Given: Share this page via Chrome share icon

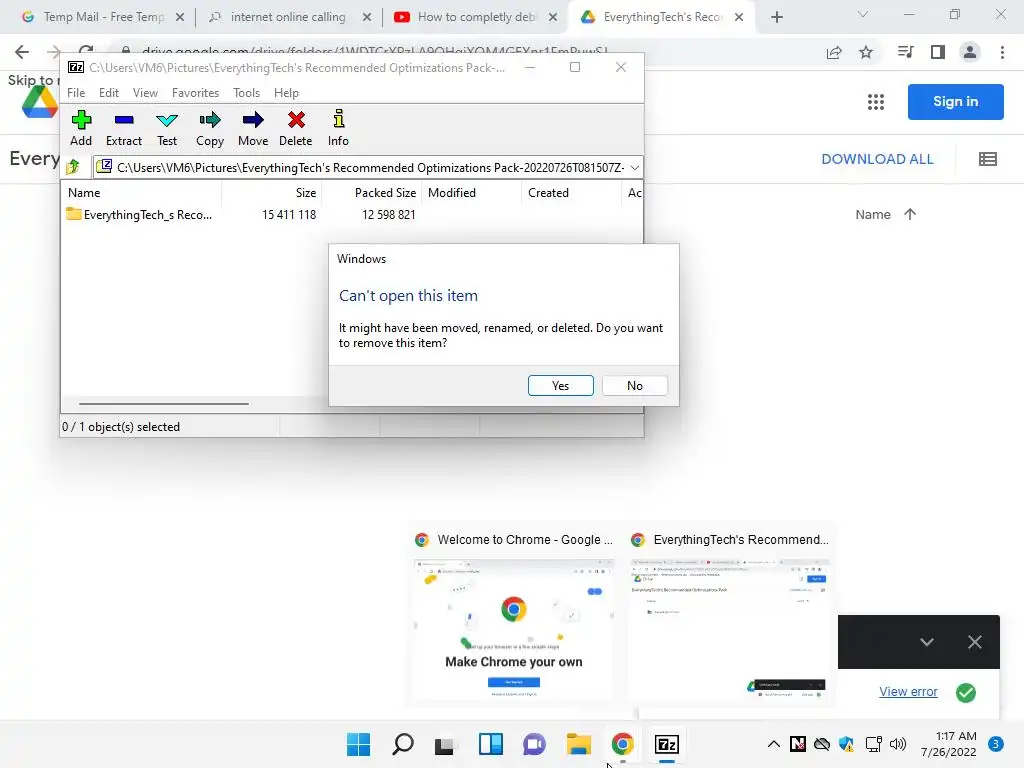Looking at the screenshot, I should 834,52.
